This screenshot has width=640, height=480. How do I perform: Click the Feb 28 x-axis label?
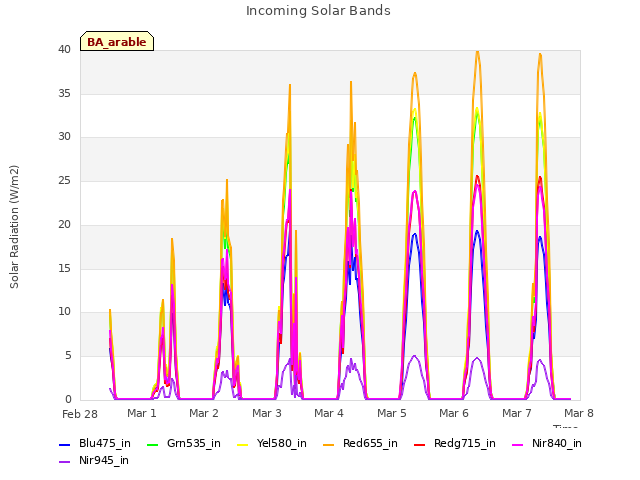click(x=80, y=414)
